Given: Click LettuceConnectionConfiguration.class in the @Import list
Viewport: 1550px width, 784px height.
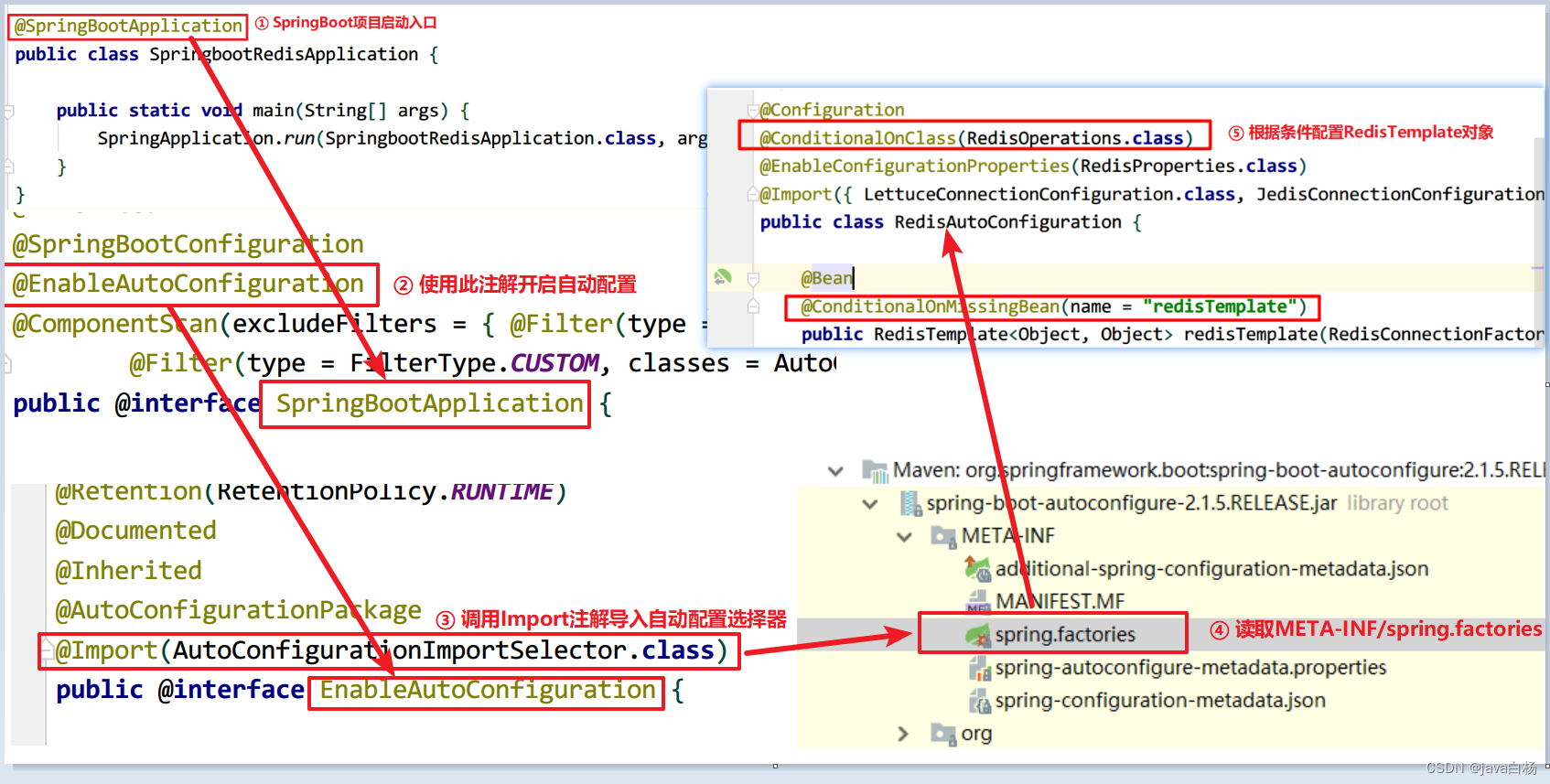Looking at the screenshot, I should pyautogui.click(x=1049, y=194).
